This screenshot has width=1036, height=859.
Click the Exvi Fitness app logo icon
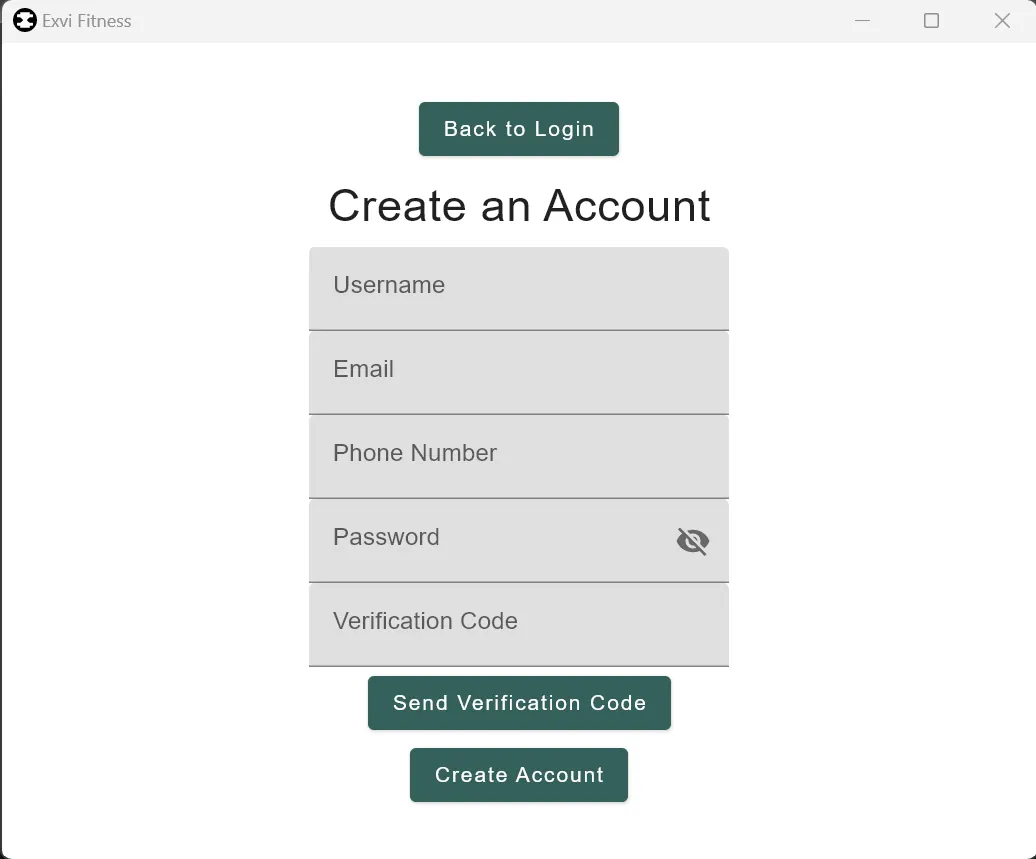(24, 20)
